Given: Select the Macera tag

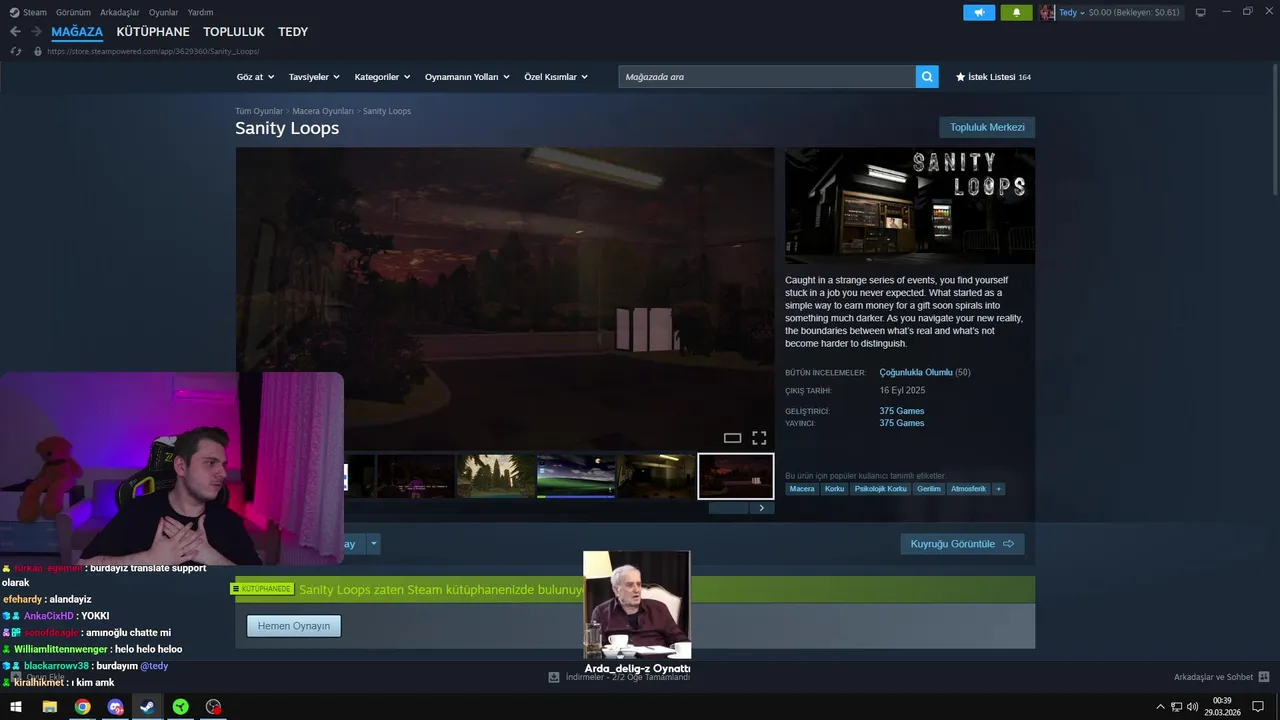Looking at the screenshot, I should point(802,489).
